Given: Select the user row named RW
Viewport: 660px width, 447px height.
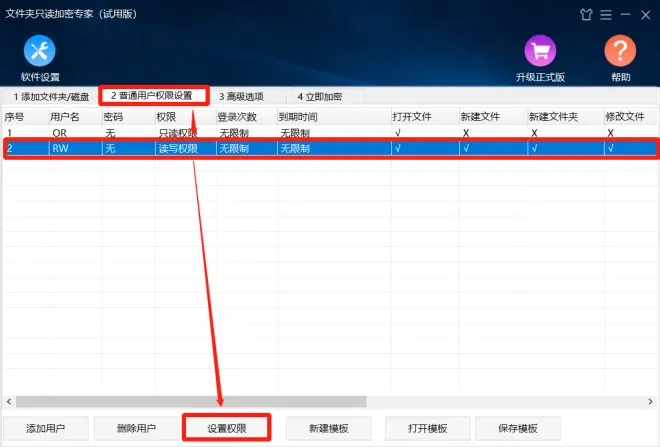Looking at the screenshot, I should 330,149.
